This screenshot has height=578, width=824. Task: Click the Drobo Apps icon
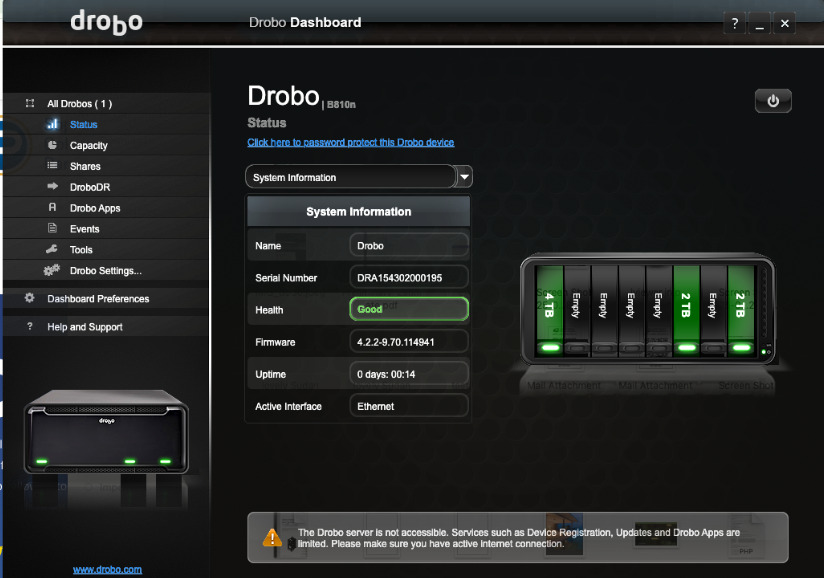tap(52, 207)
